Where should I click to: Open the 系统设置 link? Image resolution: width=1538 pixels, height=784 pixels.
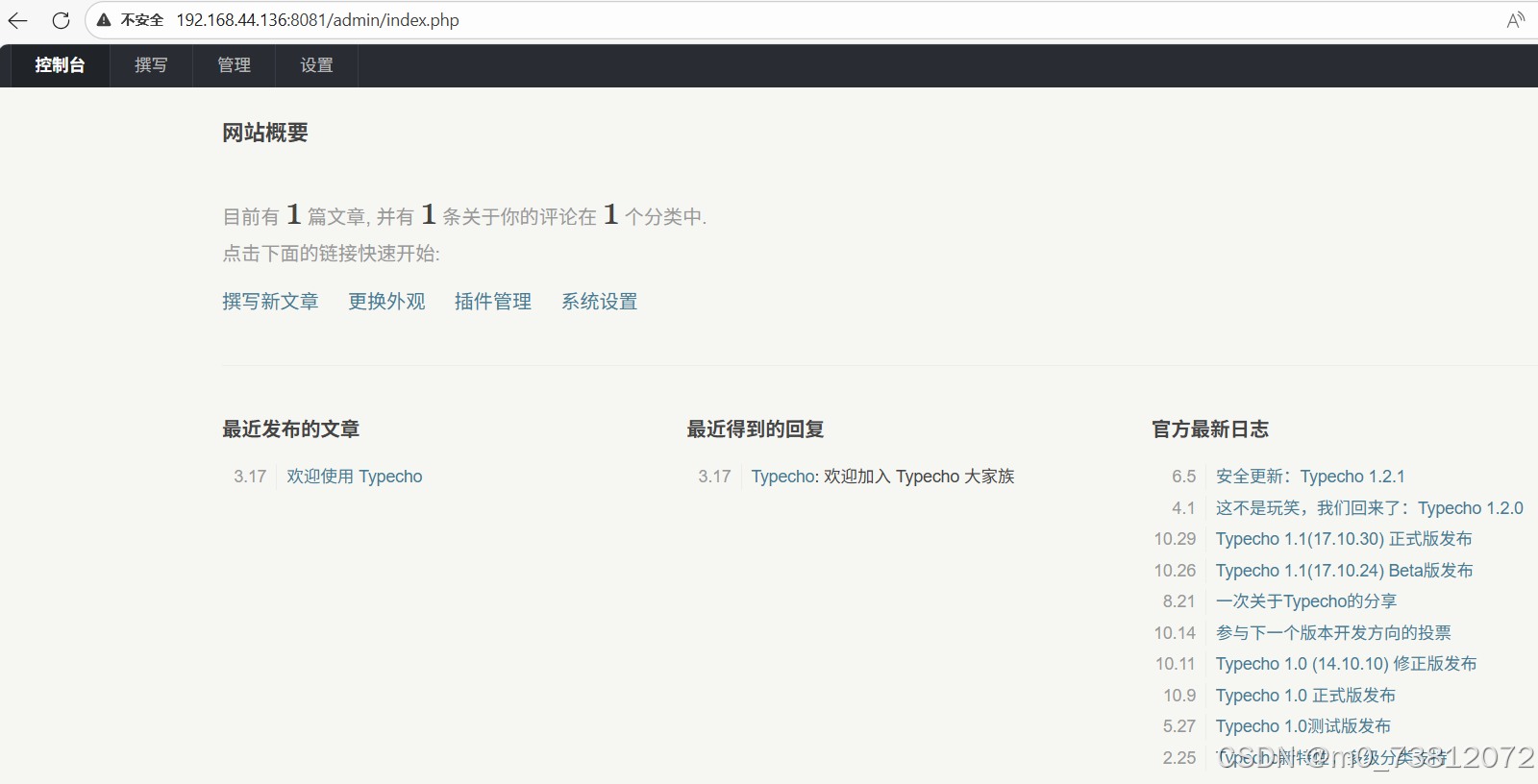point(600,302)
